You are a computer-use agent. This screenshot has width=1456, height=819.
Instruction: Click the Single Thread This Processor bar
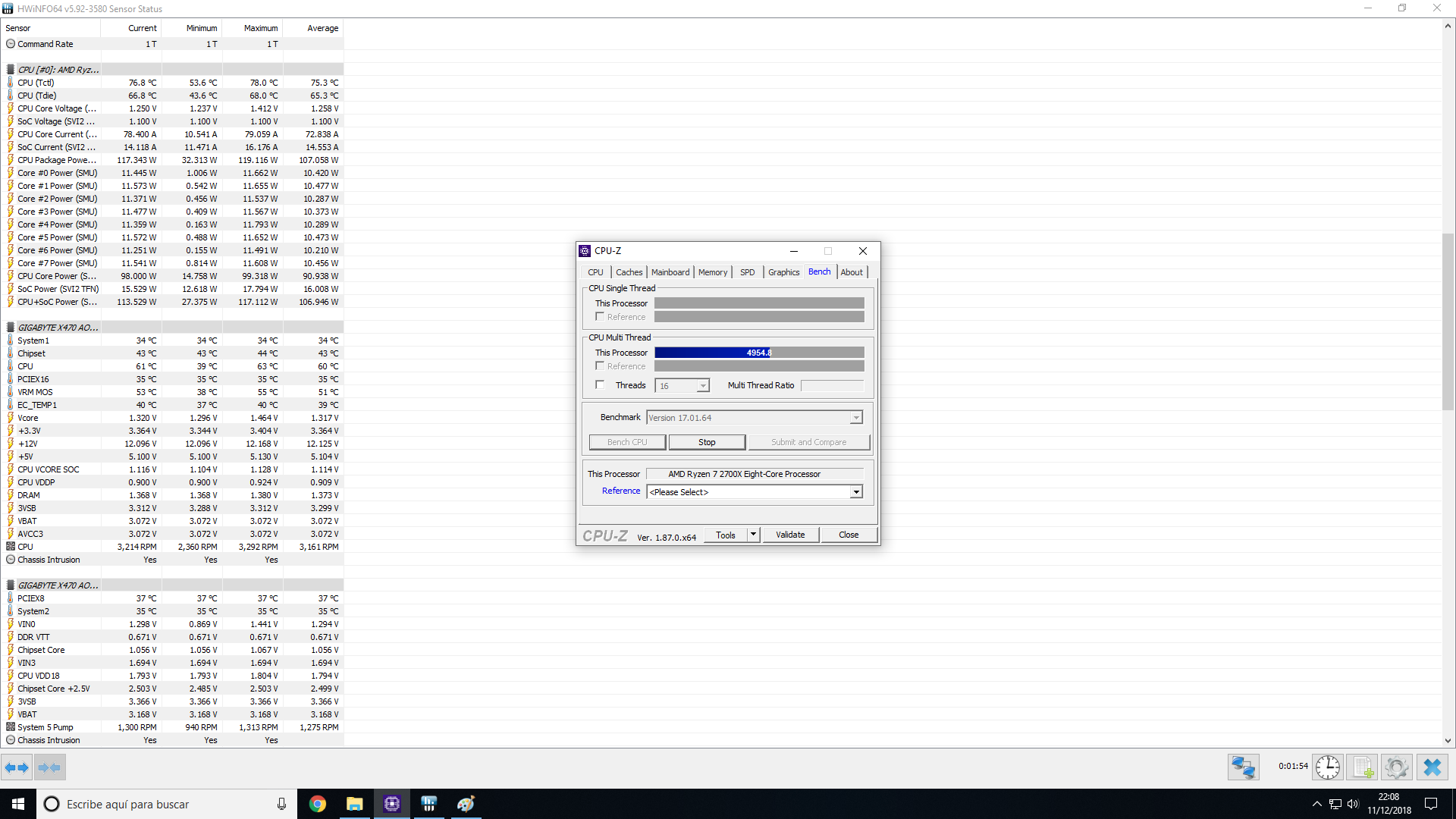pyautogui.click(x=759, y=303)
